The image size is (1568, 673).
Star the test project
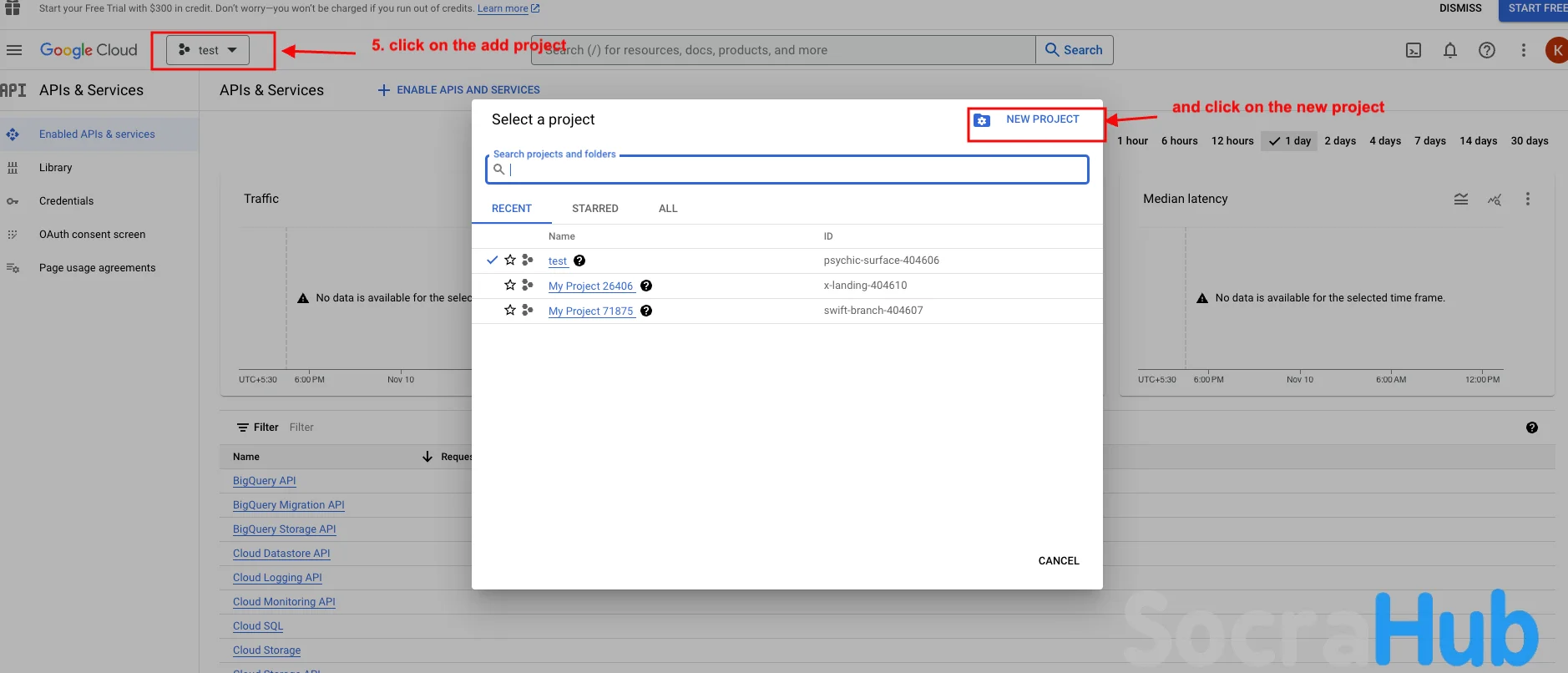[510, 261]
